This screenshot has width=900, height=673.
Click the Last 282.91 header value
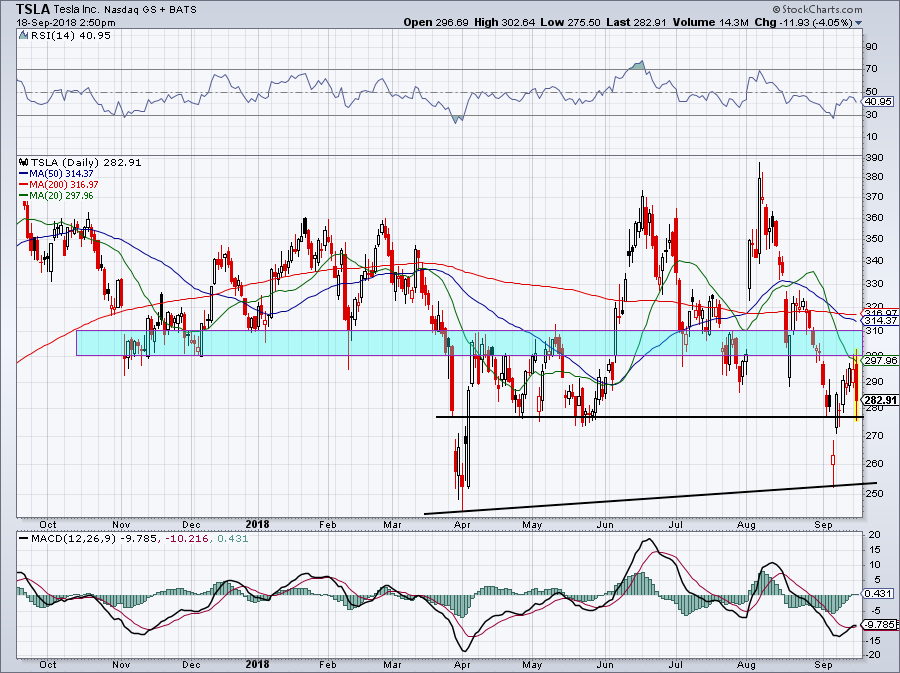(x=636, y=22)
